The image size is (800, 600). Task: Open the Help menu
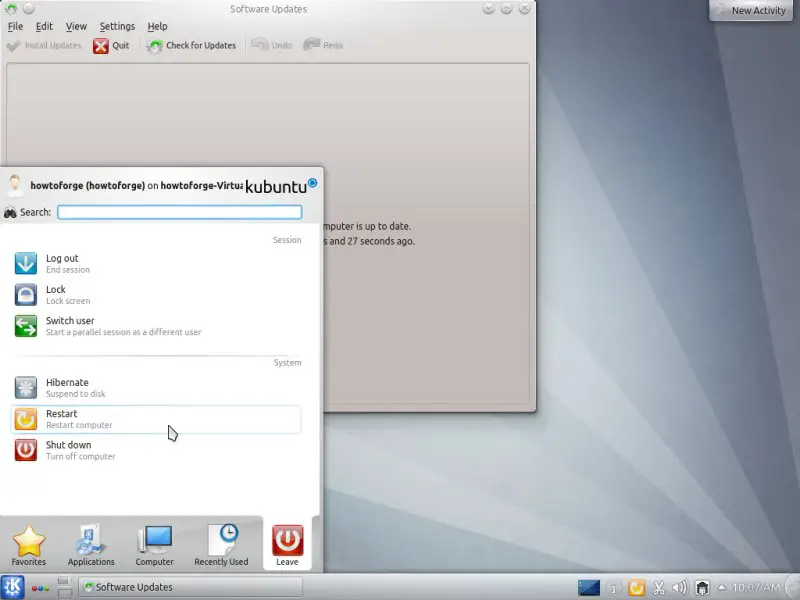pos(157,26)
